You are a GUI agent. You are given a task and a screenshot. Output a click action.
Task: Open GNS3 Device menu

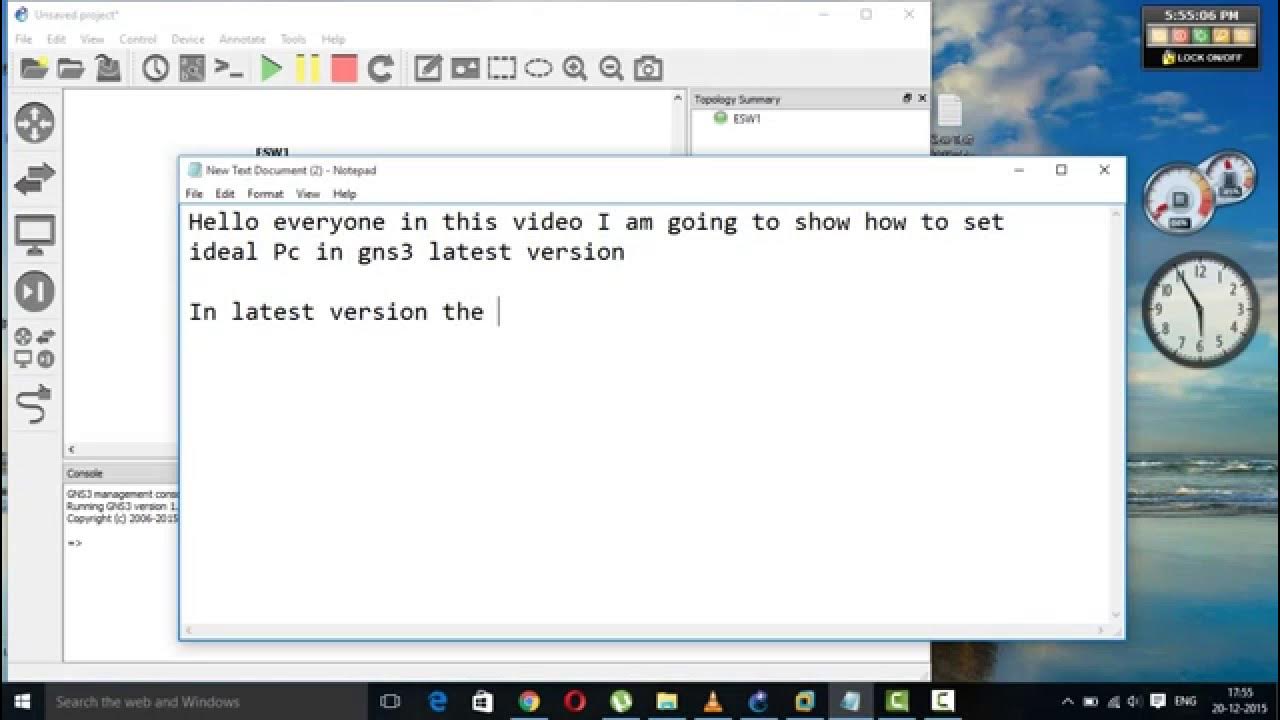(187, 39)
